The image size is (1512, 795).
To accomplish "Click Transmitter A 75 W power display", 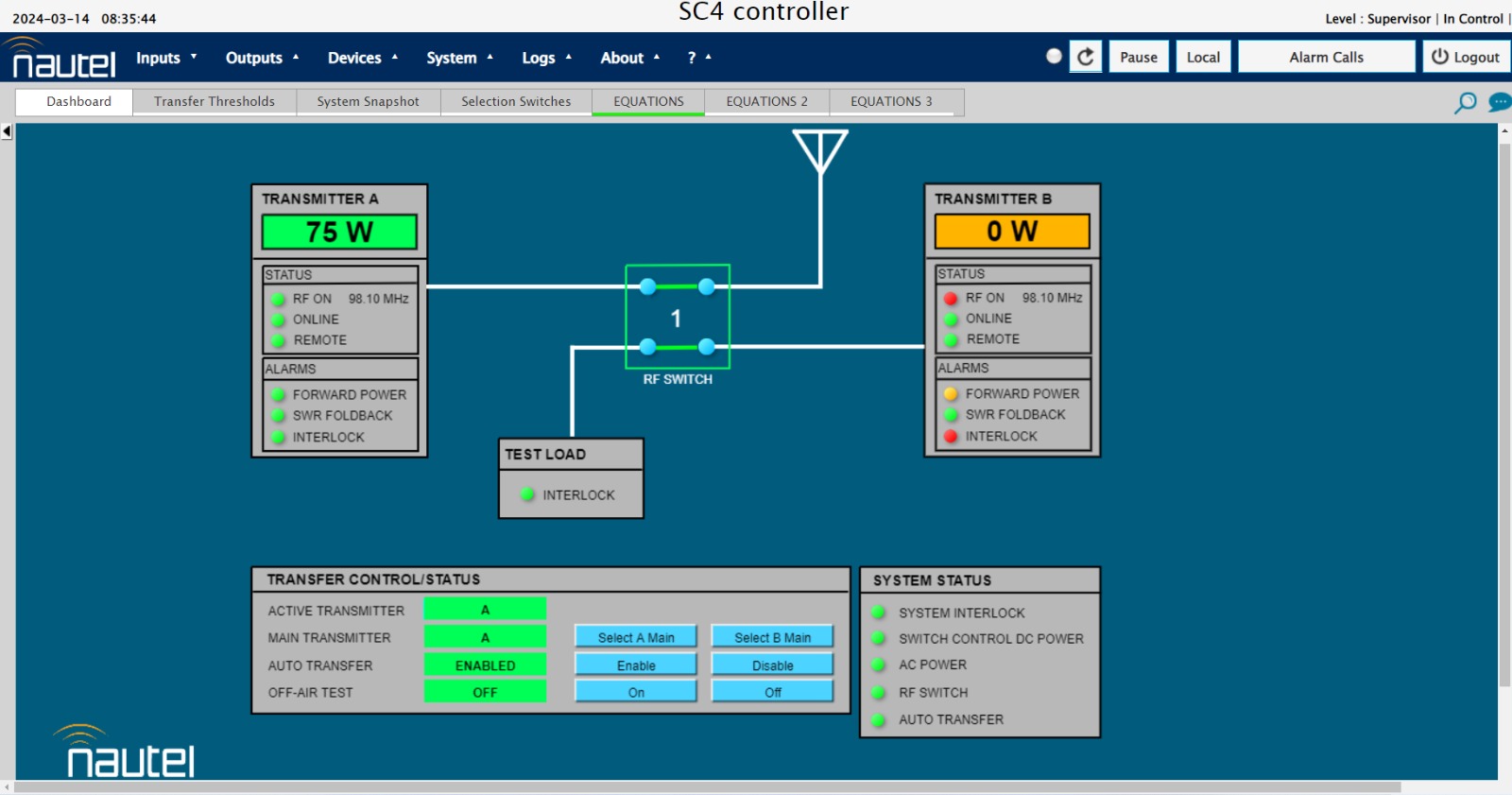I will [x=339, y=232].
